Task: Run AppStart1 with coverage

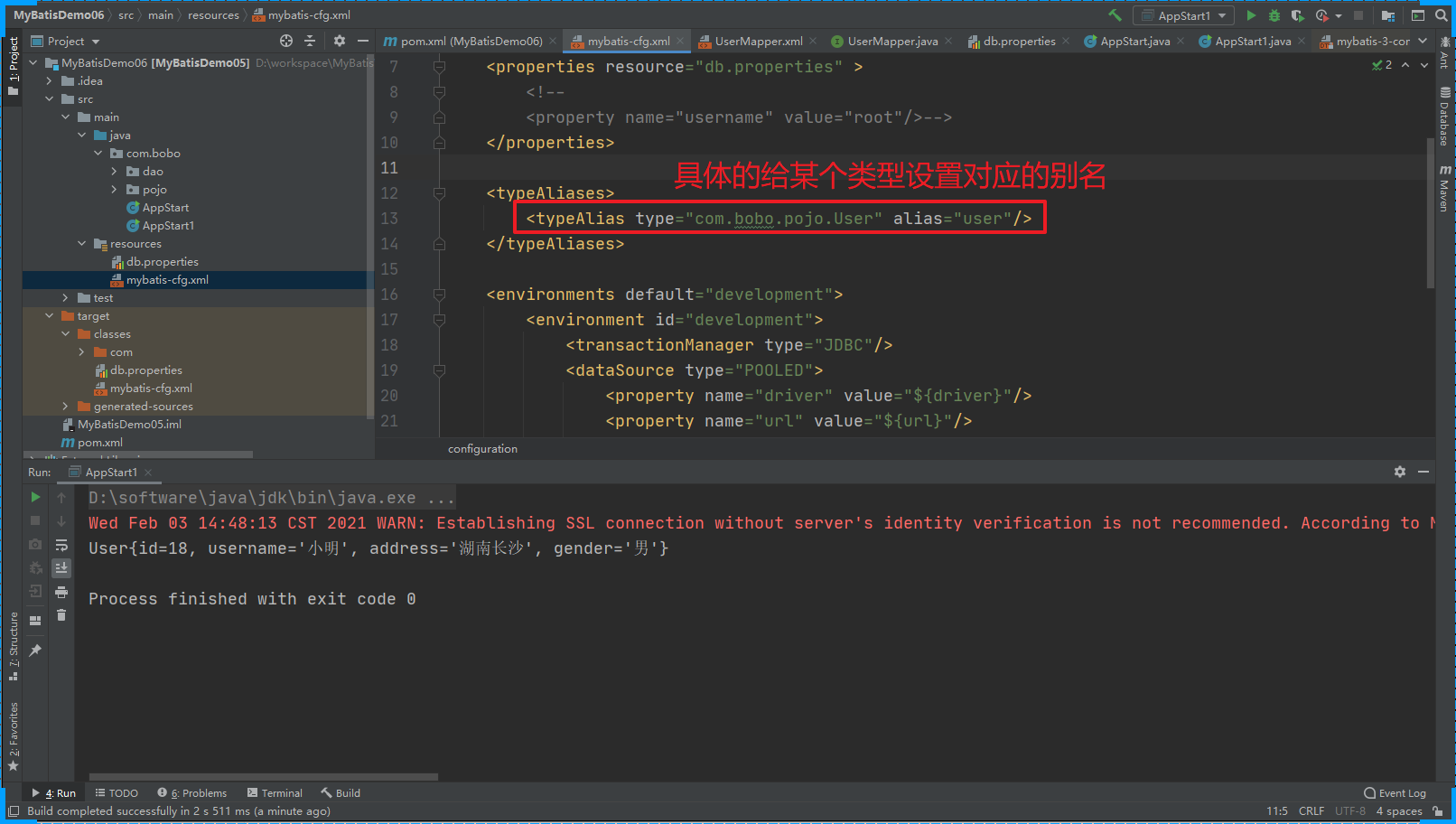Action: 1298,15
